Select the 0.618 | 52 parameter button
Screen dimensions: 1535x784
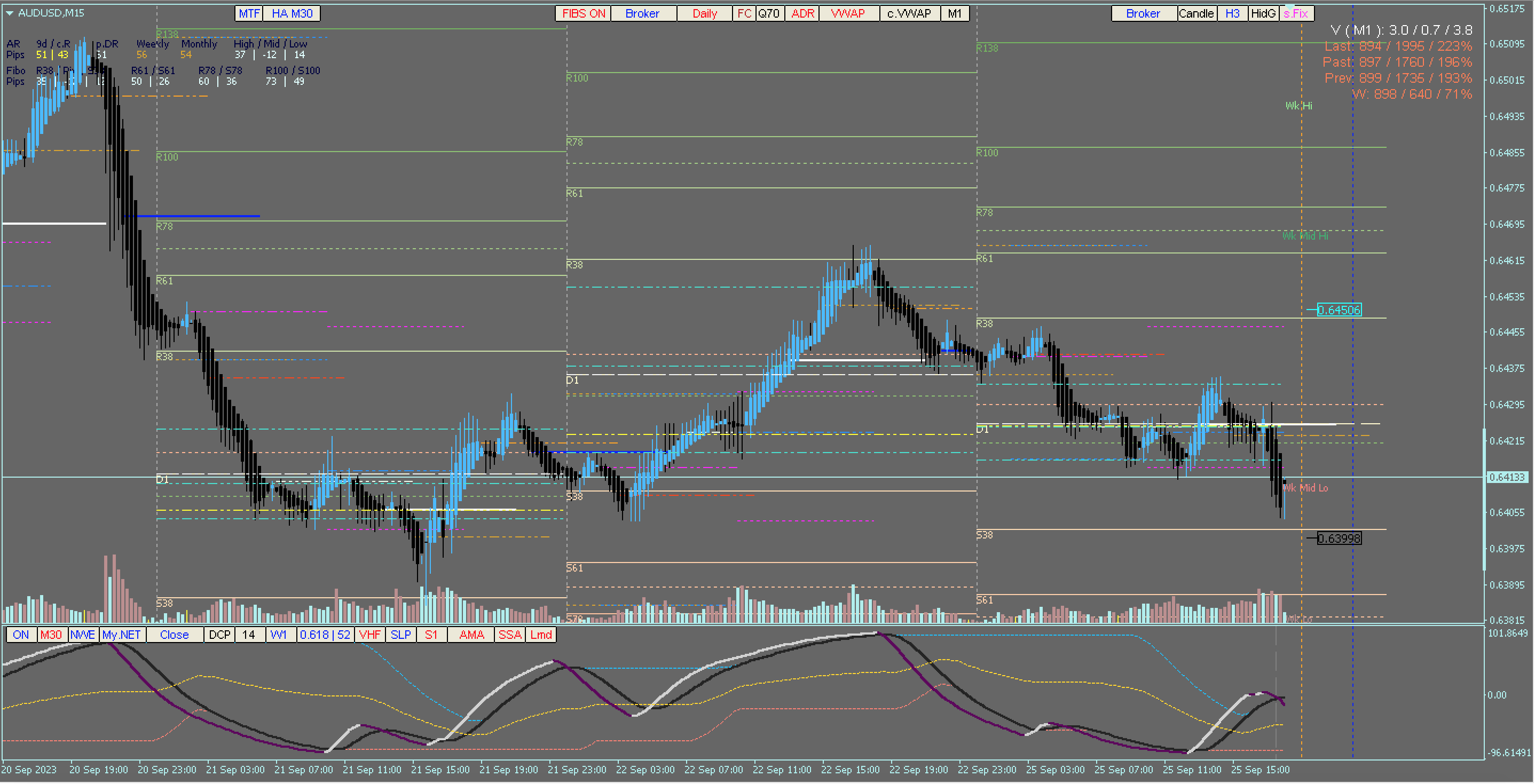click(x=325, y=635)
